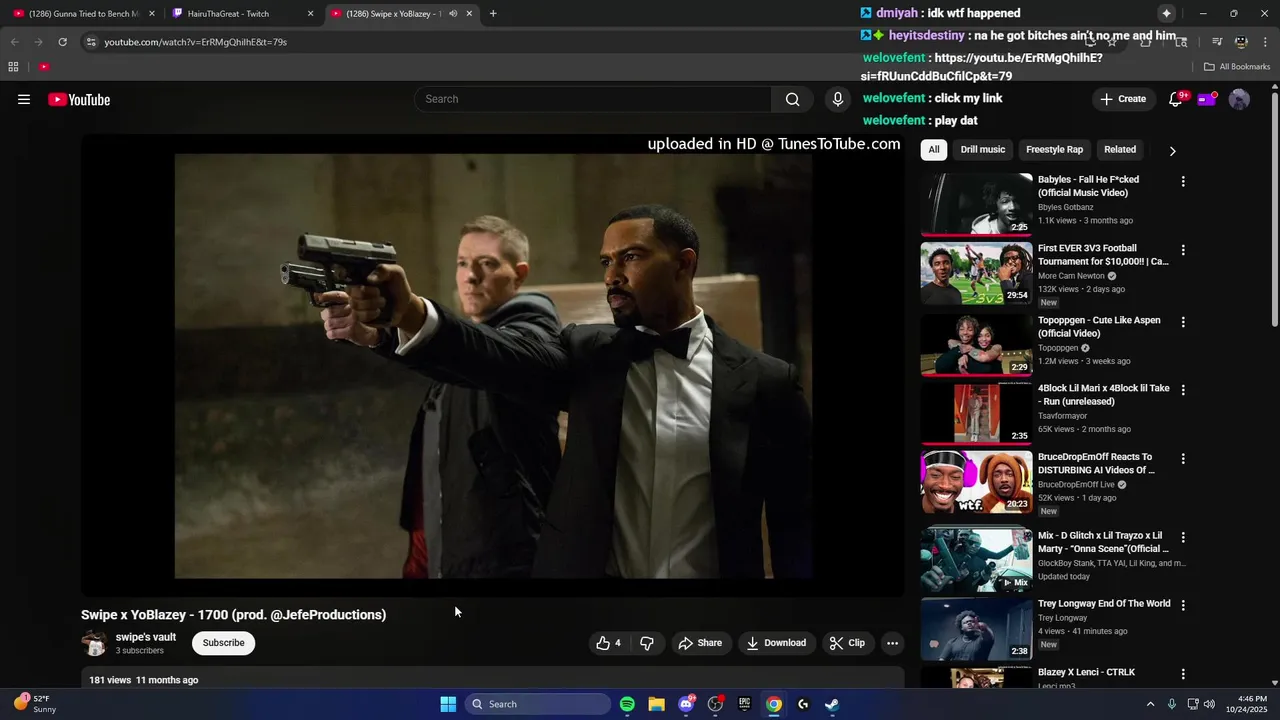This screenshot has height=720, width=1280.
Task: Open Chrome apps grid in bookmarks bar
Action: pyautogui.click(x=13, y=67)
